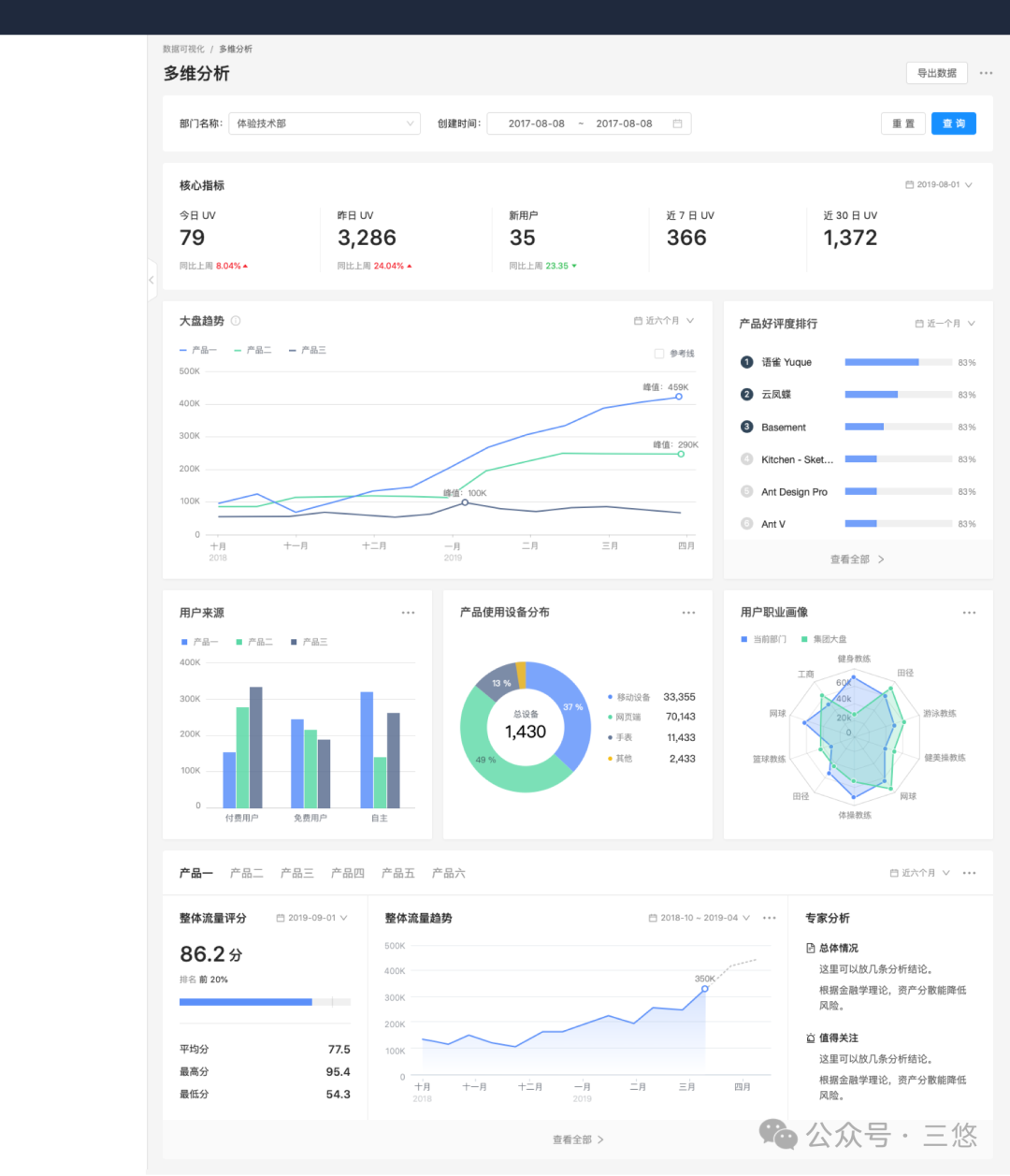The width and height of the screenshot is (1010, 1176).
Task: Click the tallest blue bar in 自主 group
Action: [x=367, y=749]
